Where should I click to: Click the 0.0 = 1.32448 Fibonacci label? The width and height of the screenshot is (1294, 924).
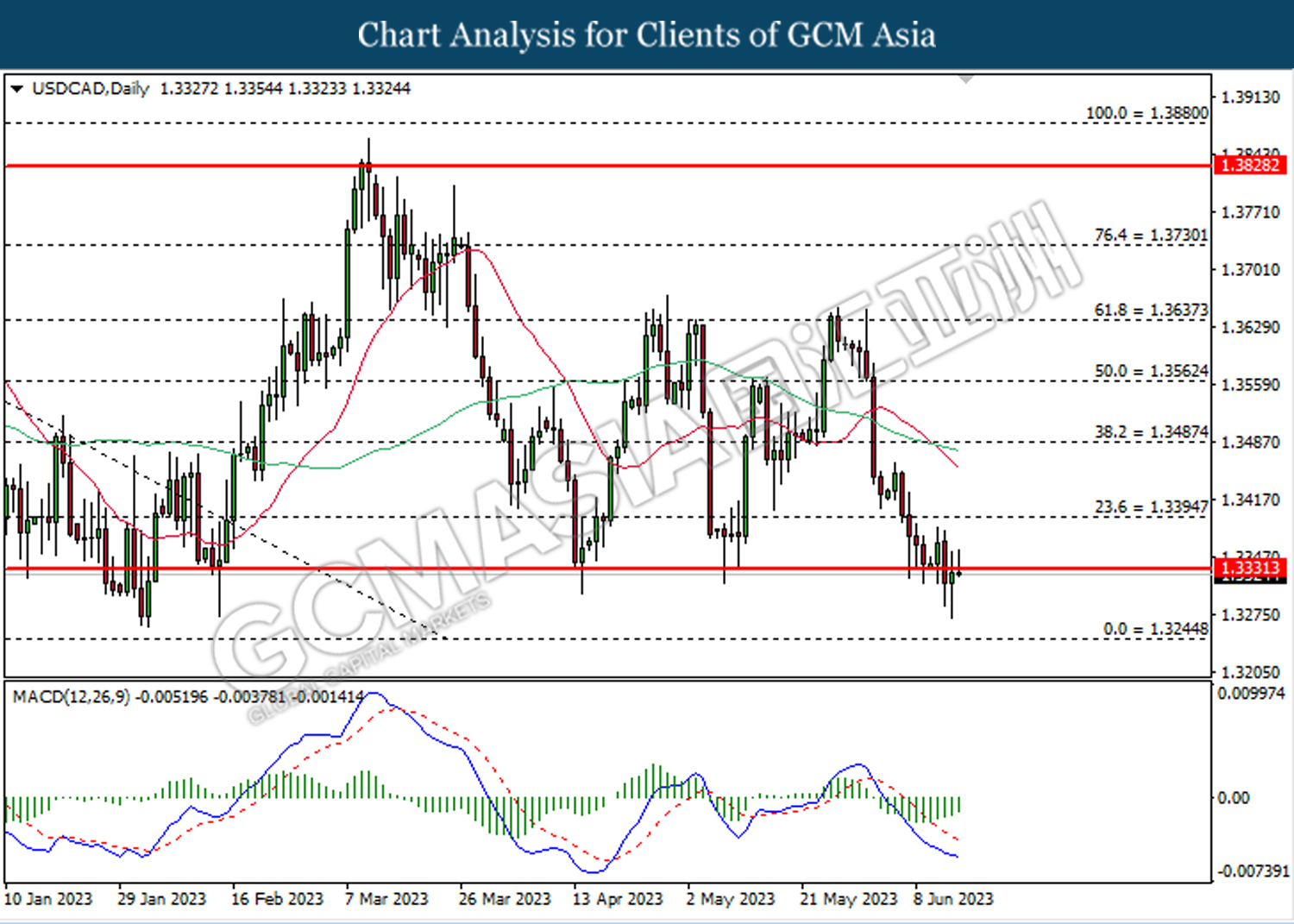[1156, 629]
